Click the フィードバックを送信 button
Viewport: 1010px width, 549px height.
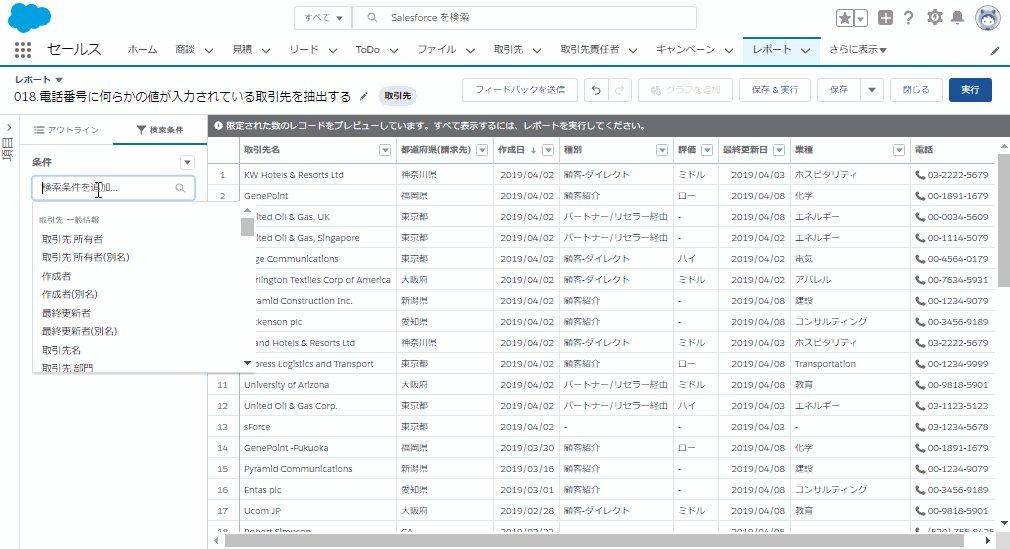coord(520,90)
